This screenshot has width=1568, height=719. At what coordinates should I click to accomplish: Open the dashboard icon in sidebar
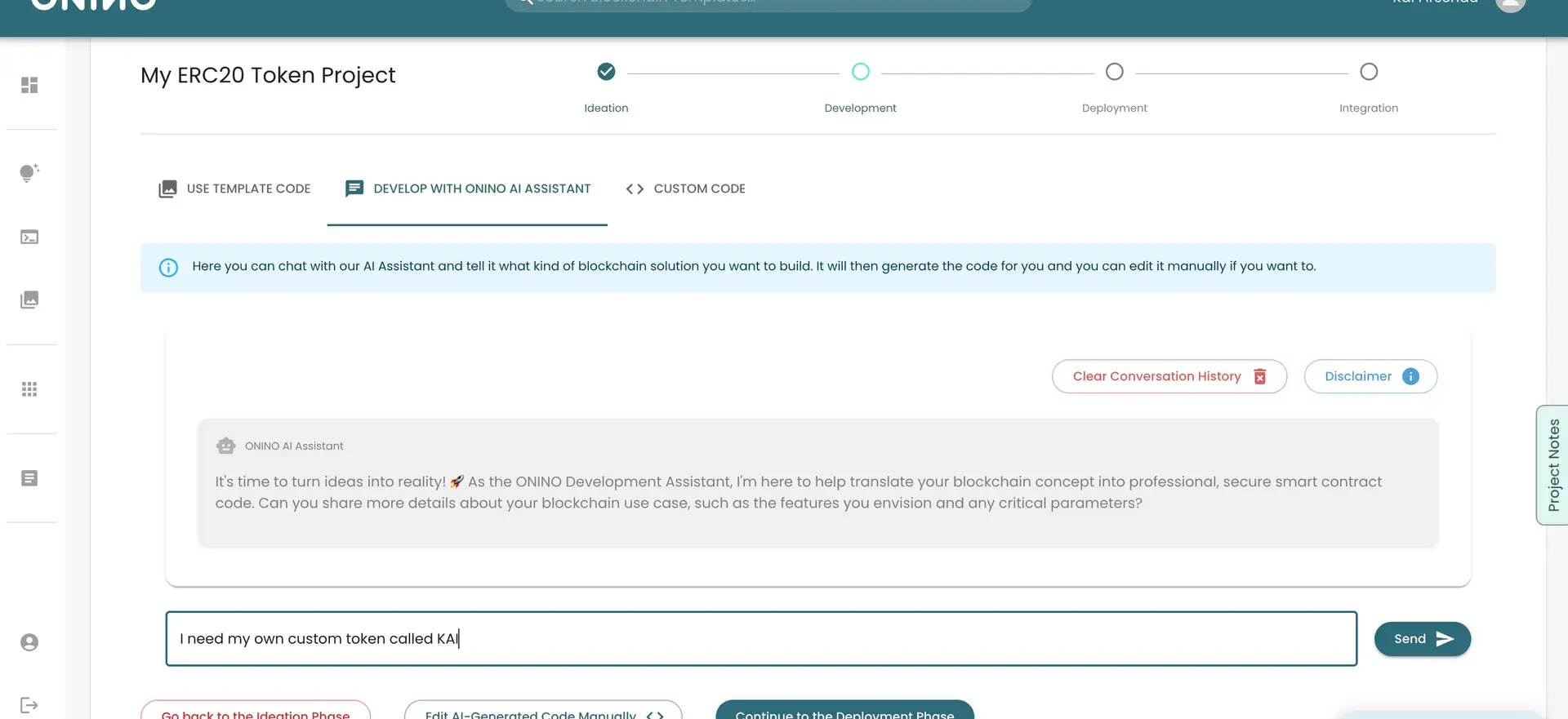[x=29, y=85]
